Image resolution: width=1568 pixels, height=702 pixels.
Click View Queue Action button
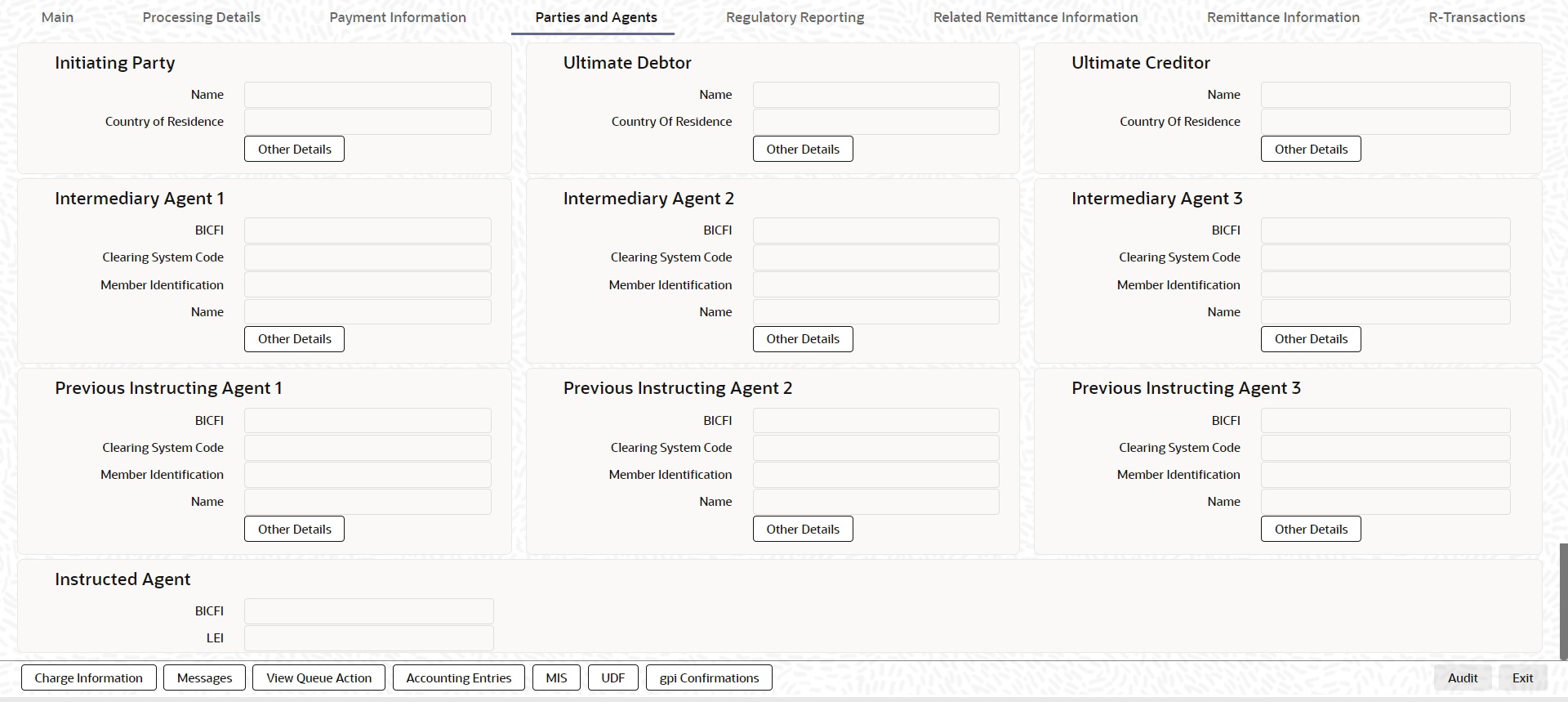click(318, 677)
